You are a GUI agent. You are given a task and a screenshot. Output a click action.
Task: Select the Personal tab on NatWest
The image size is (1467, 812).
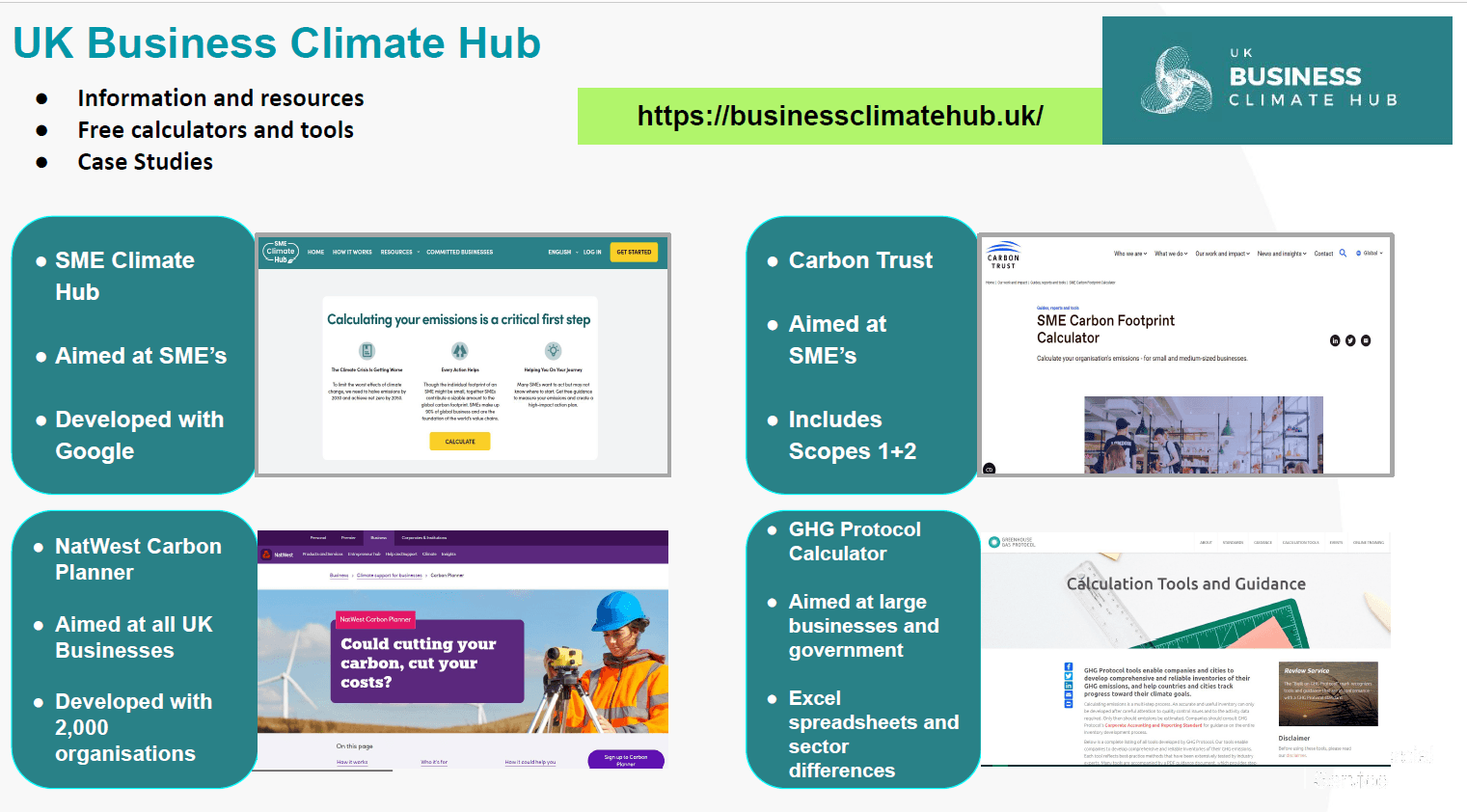tap(318, 537)
